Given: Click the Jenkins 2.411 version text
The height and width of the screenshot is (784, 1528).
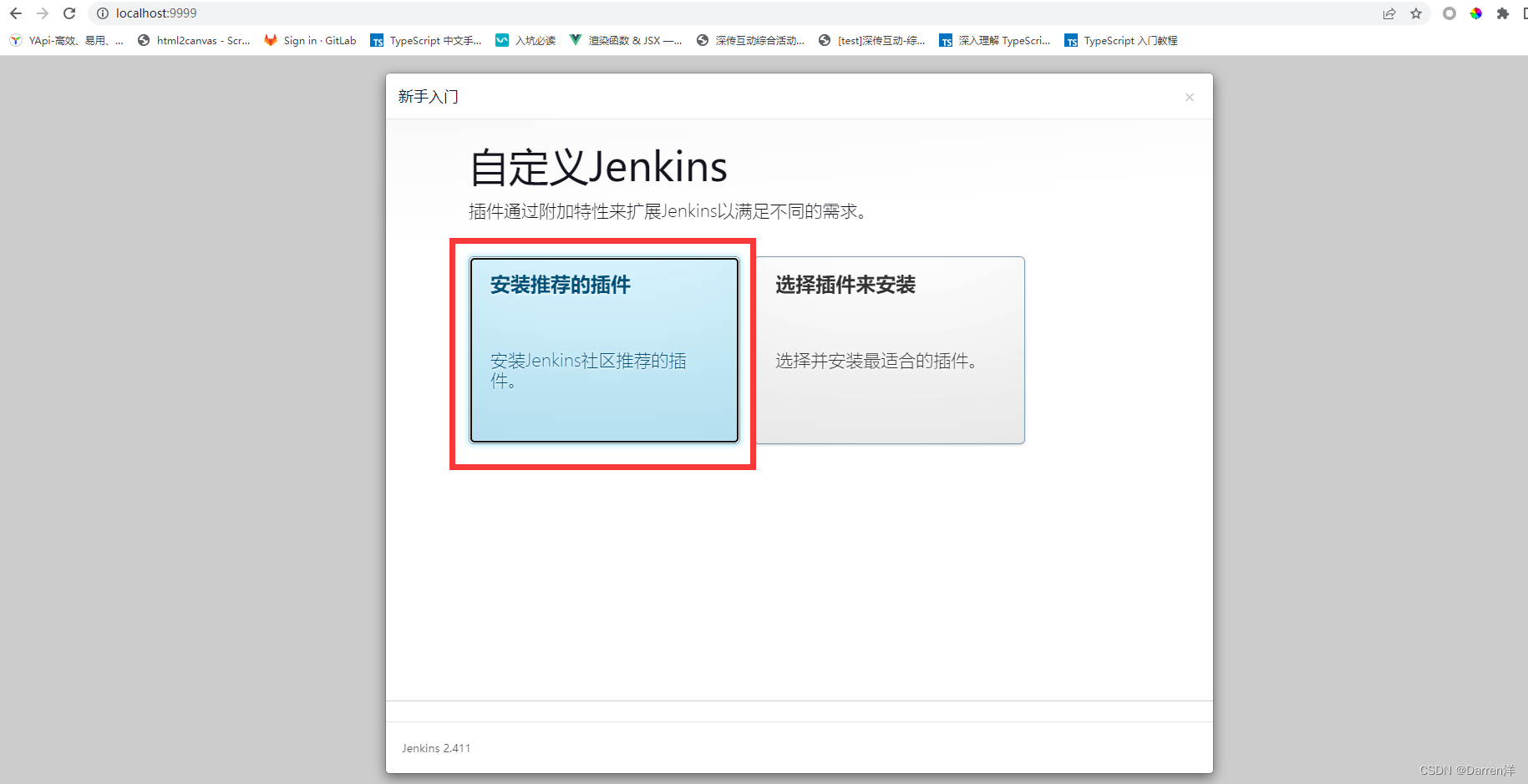Looking at the screenshot, I should pos(436,748).
